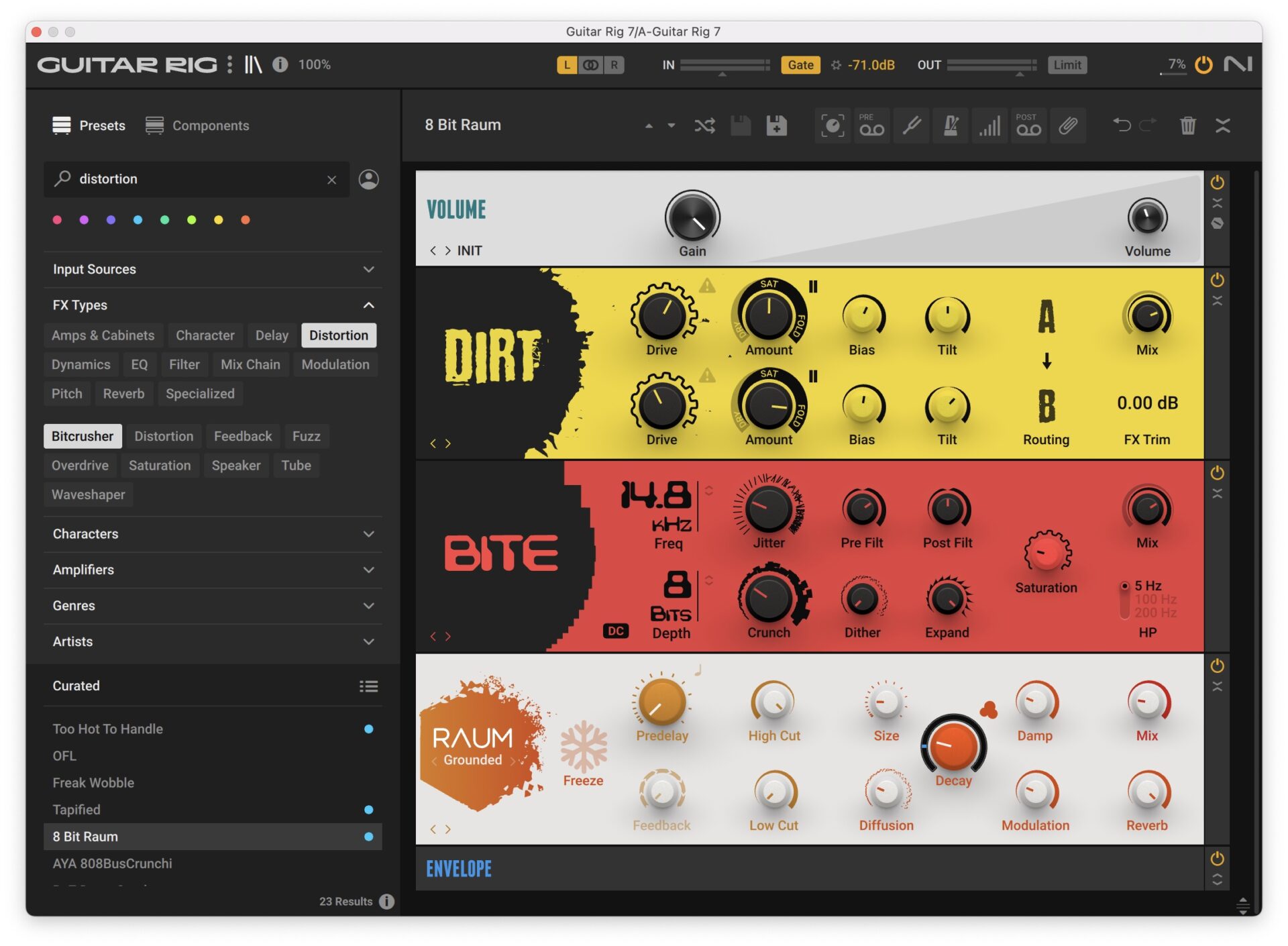Toggle the main power button
This screenshot has width=1288, height=946.
(x=1203, y=64)
